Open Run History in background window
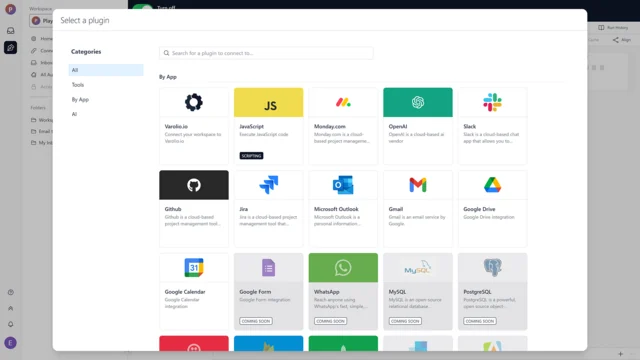 coord(613,28)
